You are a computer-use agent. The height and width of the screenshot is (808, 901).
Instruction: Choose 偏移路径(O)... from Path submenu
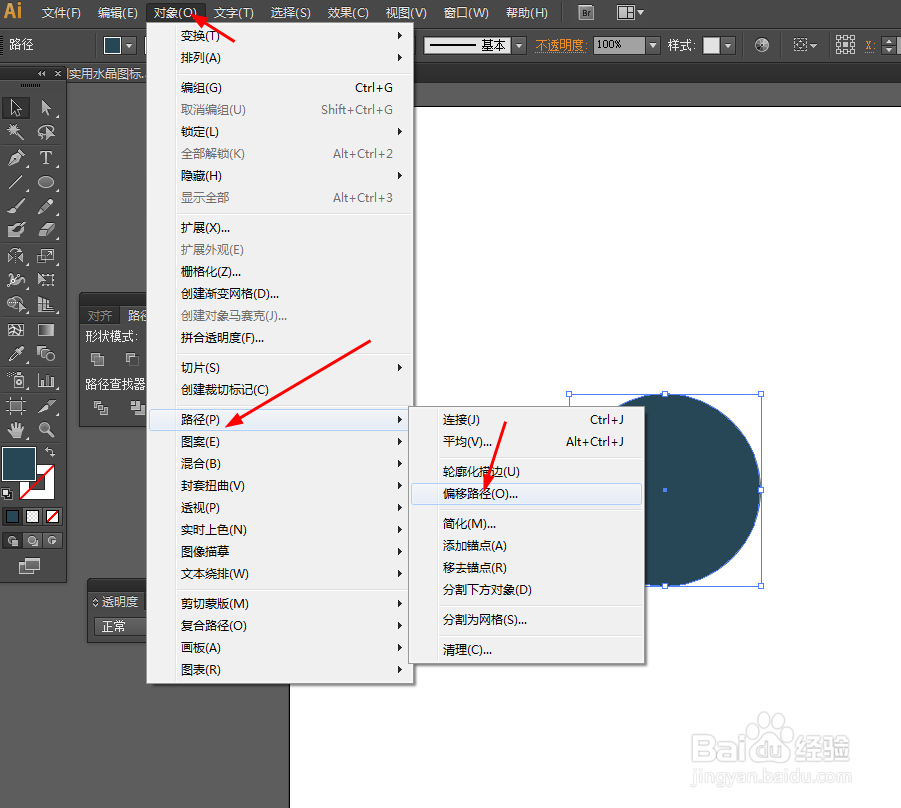click(526, 494)
